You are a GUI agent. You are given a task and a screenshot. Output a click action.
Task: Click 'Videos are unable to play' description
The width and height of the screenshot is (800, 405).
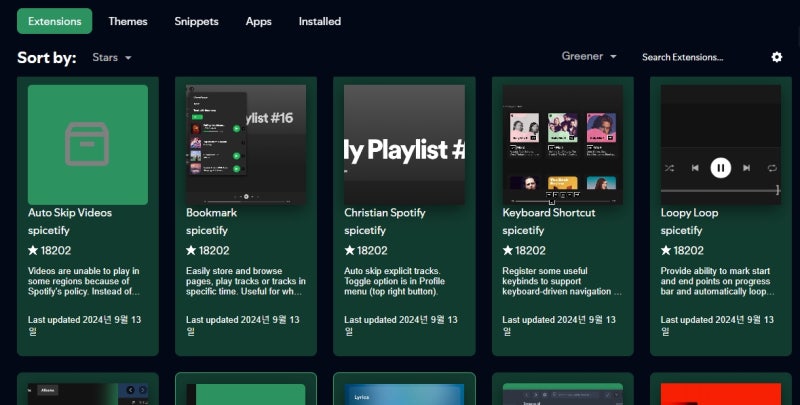[x=84, y=281]
